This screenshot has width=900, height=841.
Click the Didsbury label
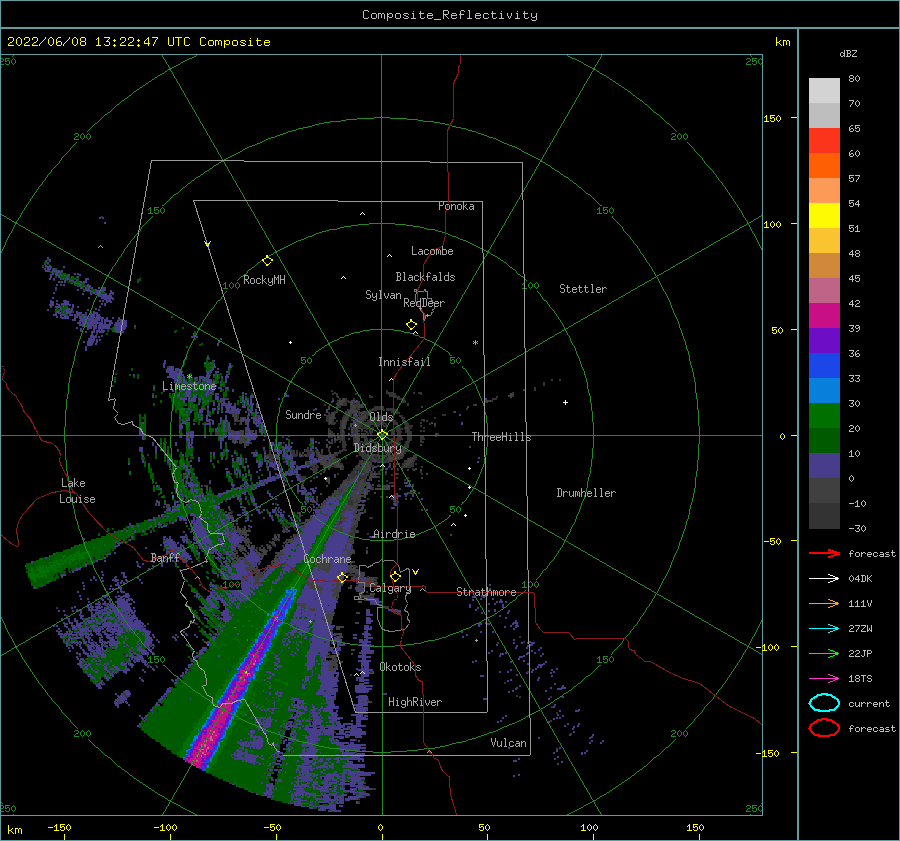(377, 448)
